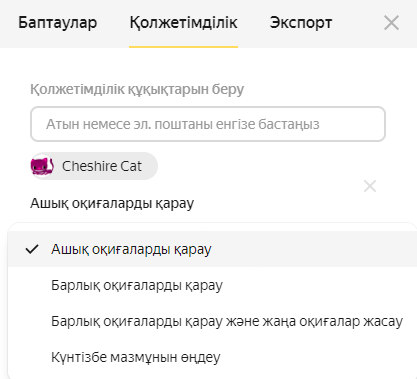Click placeholder text Атын немесе эл. поштаны

pyautogui.click(x=129, y=124)
